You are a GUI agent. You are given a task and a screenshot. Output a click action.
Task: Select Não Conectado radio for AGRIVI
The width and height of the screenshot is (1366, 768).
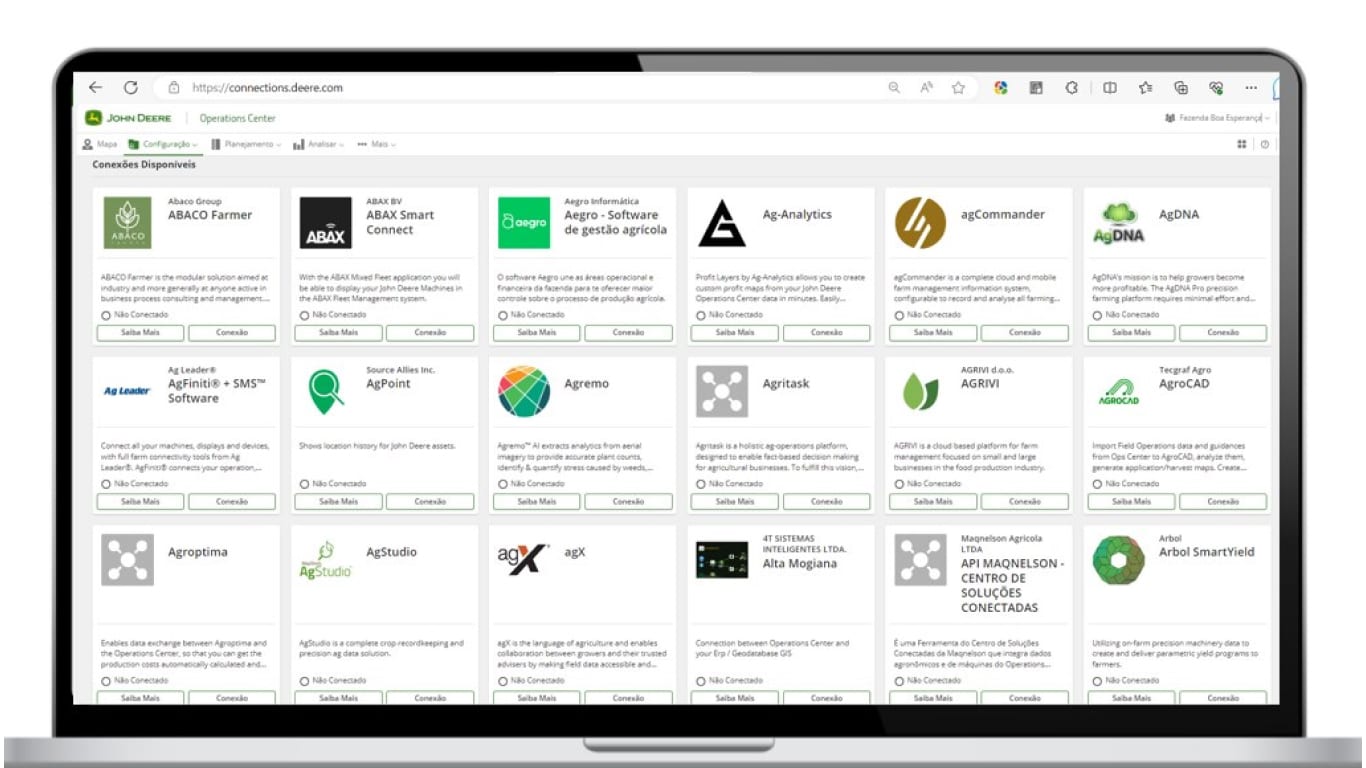tap(898, 484)
